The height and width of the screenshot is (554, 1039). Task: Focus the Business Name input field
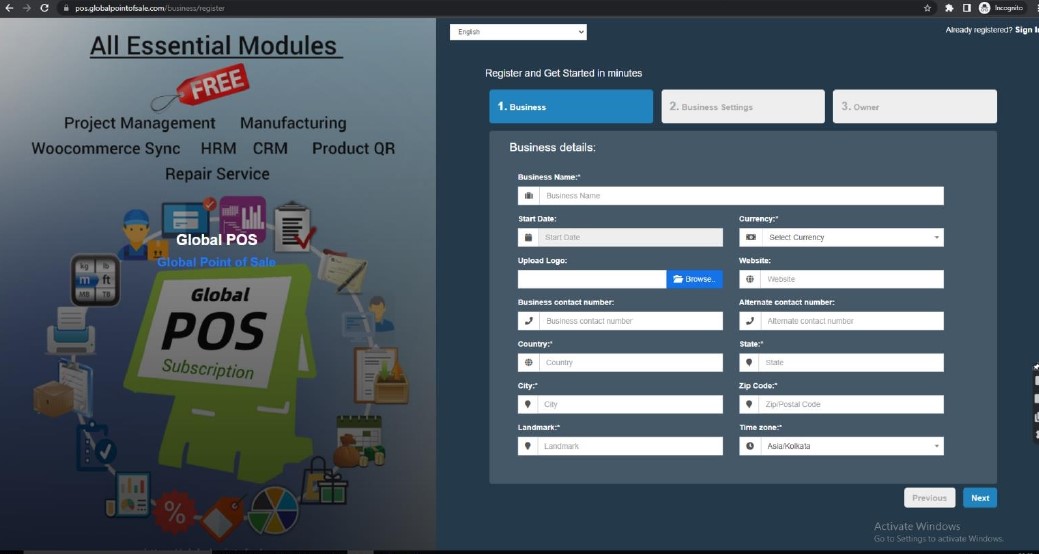click(741, 196)
